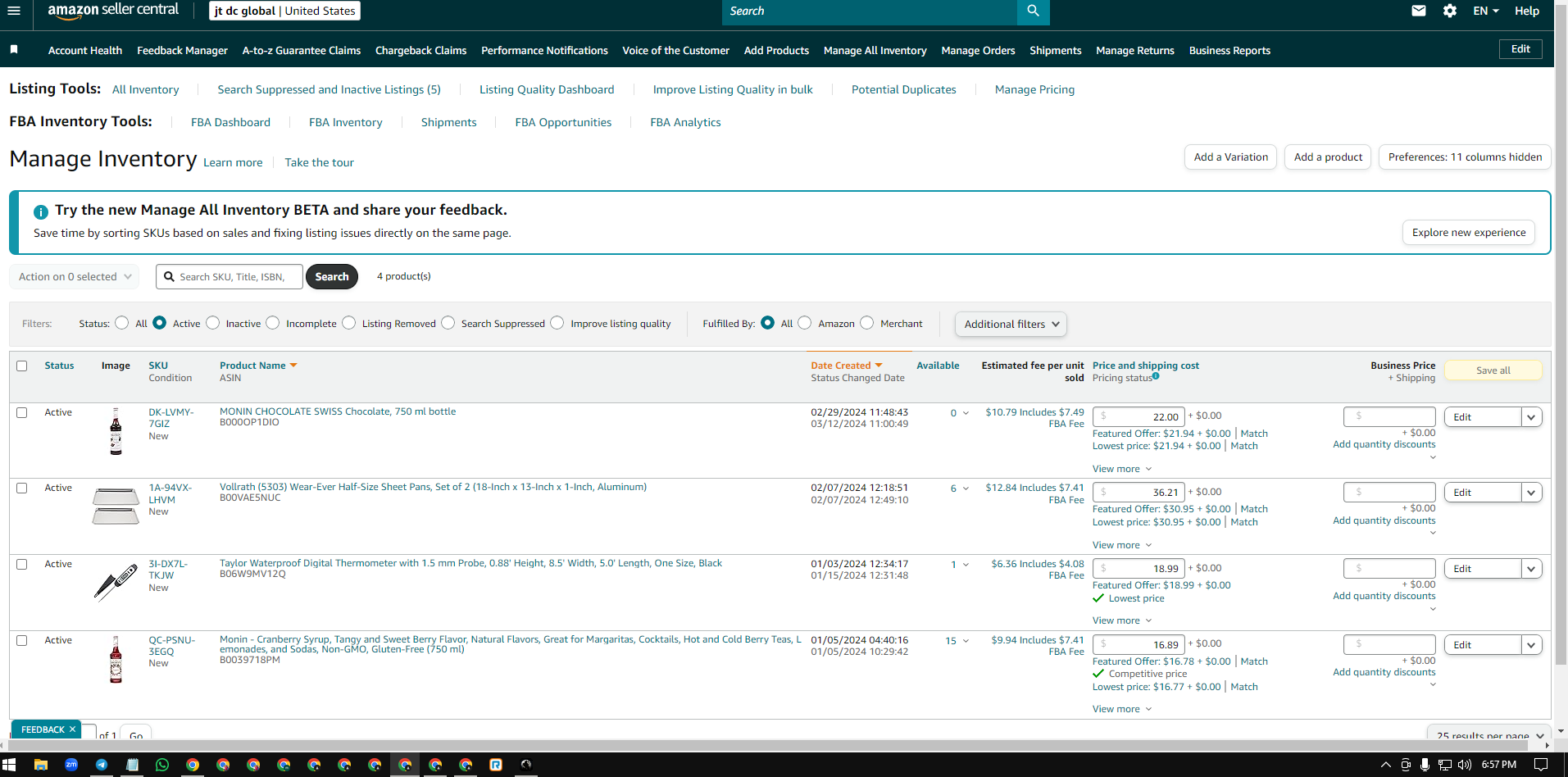
Task: Click price field showing 22.00
Action: tap(1139, 416)
